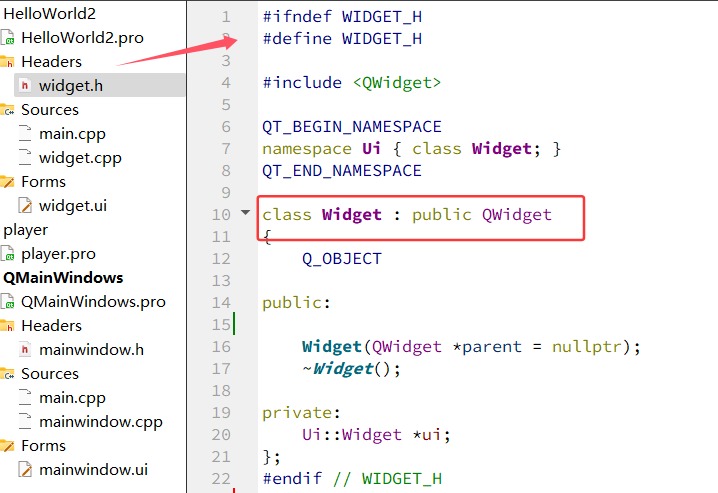Click the Headers folder icon above mainwindow.h
Image resolution: width=718 pixels, height=493 pixels.
pyautogui.click(x=7, y=326)
